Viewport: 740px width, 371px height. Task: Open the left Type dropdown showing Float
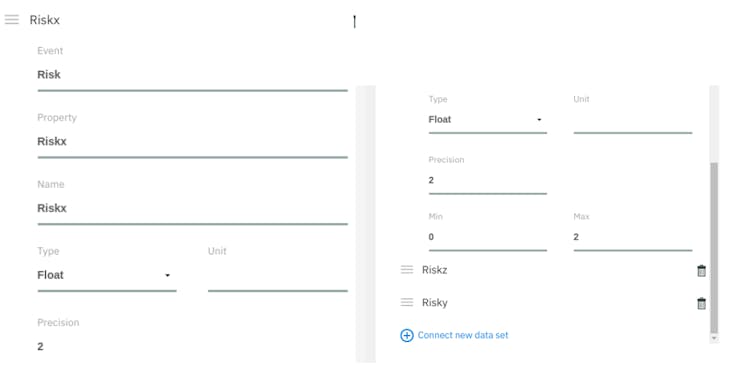coord(107,275)
